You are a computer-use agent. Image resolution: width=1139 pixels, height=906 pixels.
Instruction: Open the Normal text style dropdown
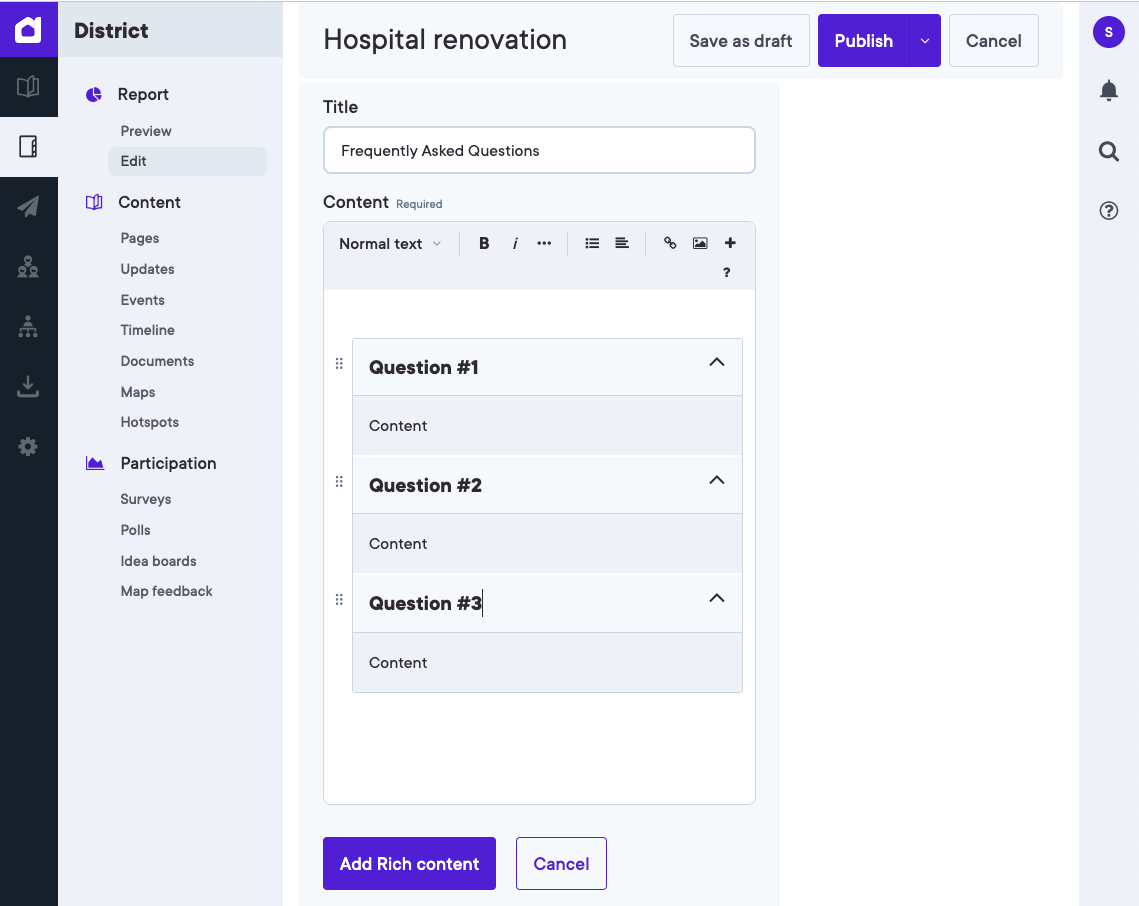click(389, 244)
